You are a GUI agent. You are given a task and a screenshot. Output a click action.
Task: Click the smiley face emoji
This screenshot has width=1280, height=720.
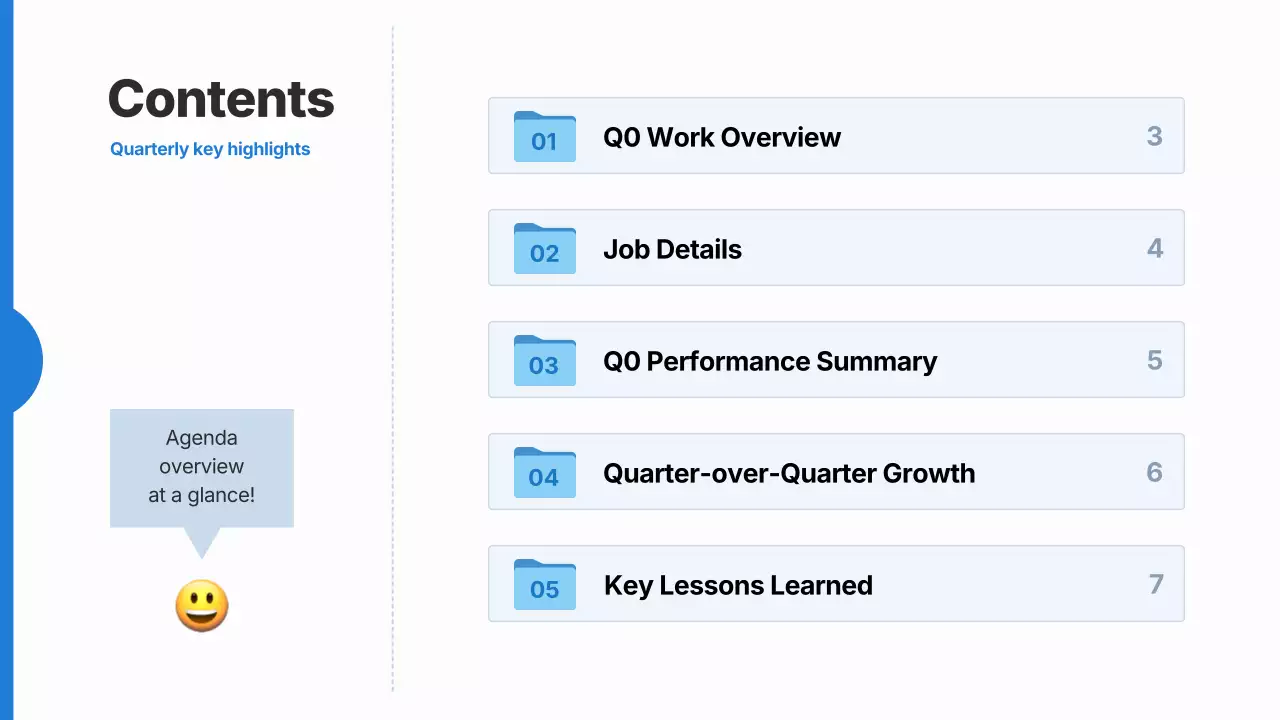(202, 606)
